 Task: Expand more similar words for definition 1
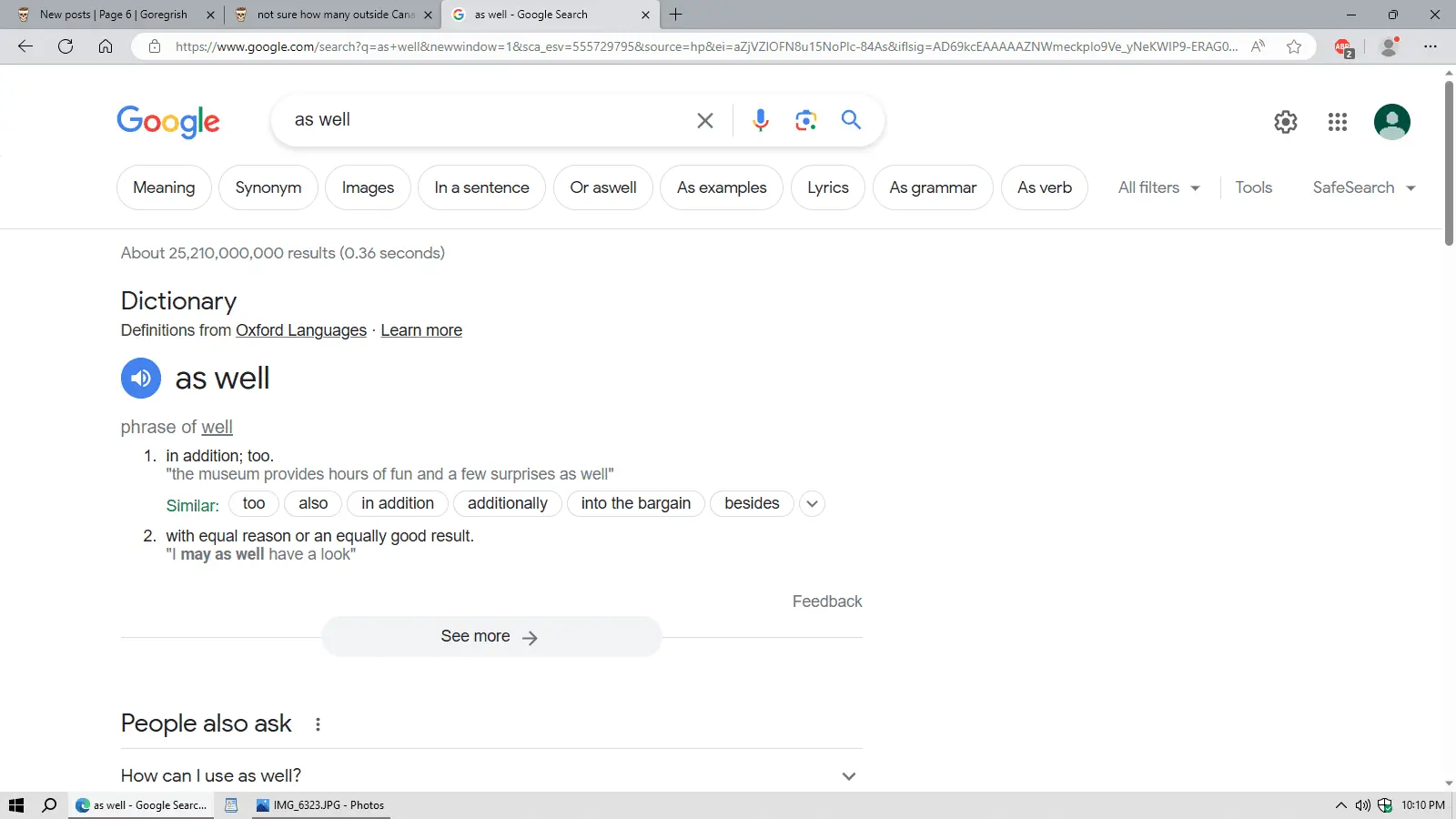(x=812, y=503)
